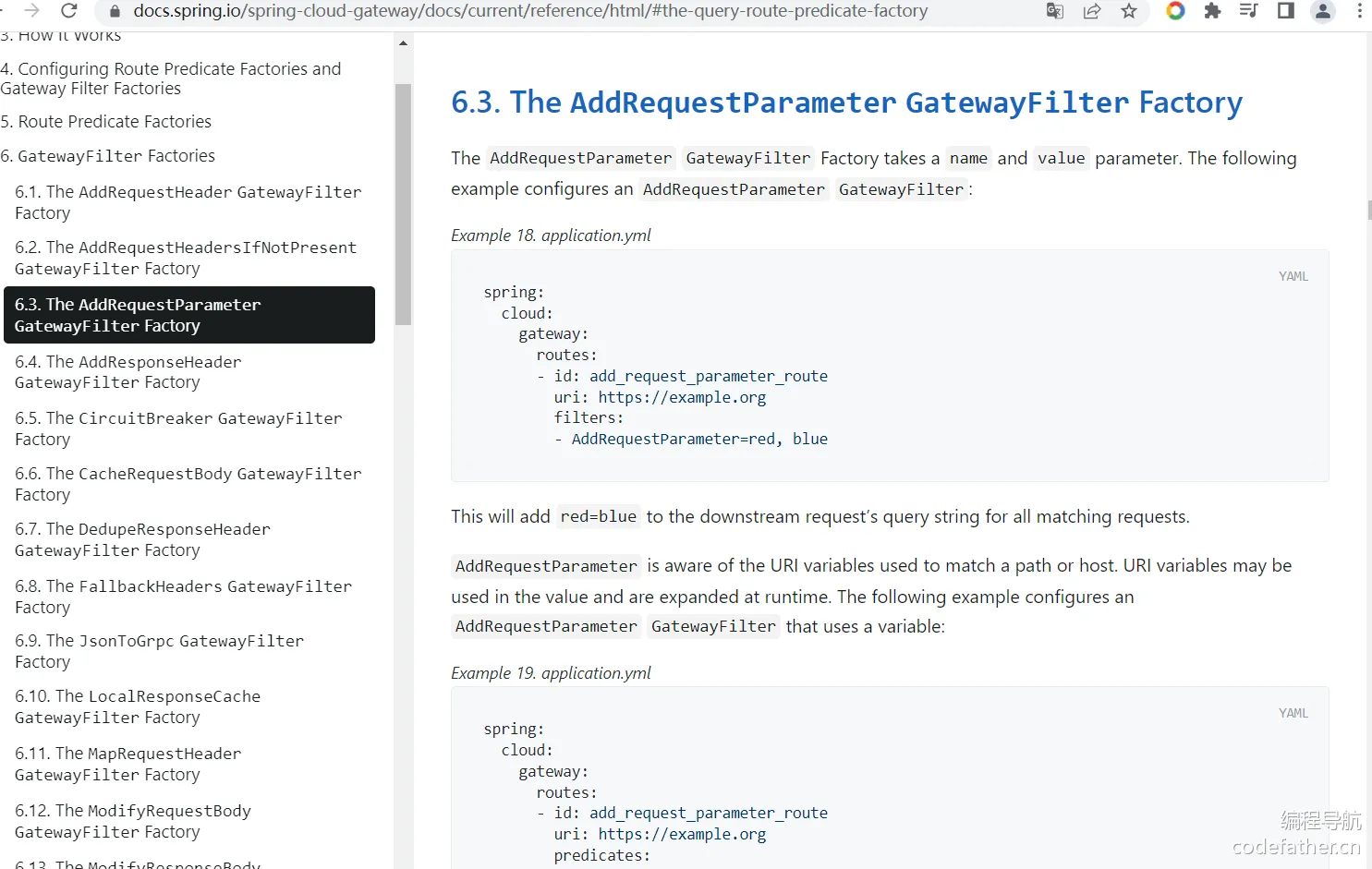
Task: Open 6.11 MapRequestHeader GatewayFilter Factory
Action: 127,764
